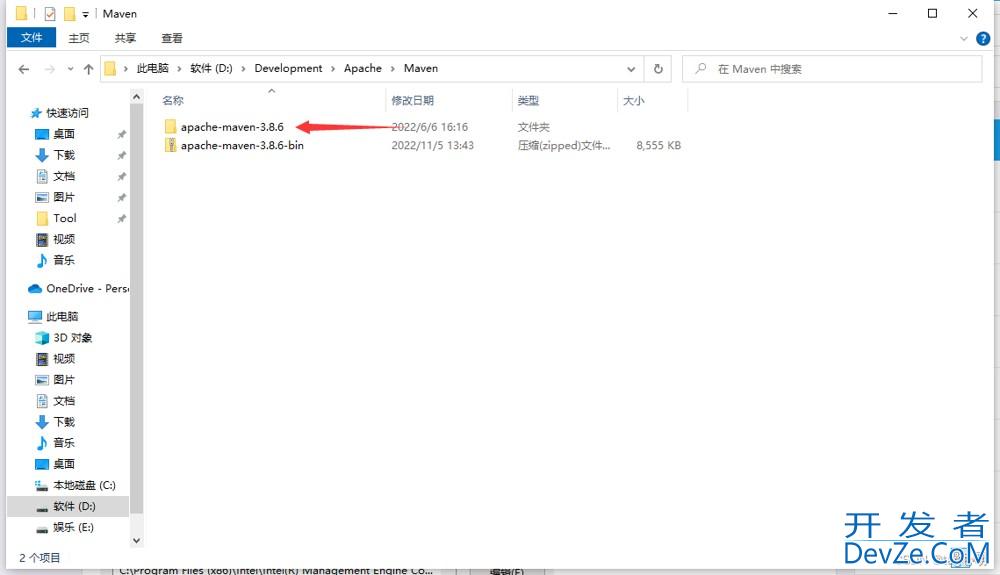The image size is (1000, 575).
Task: Minimize the Maven Explorer window
Action: [x=893, y=13]
